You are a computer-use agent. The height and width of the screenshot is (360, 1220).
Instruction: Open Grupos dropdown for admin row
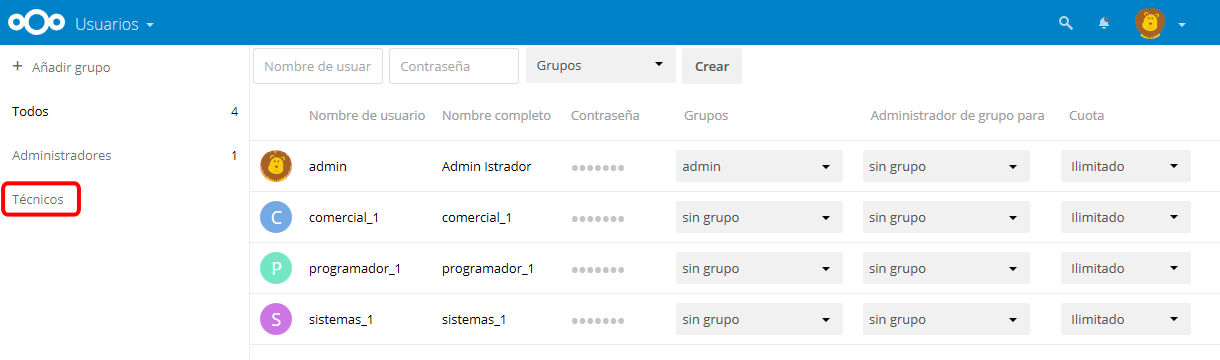[759, 166]
